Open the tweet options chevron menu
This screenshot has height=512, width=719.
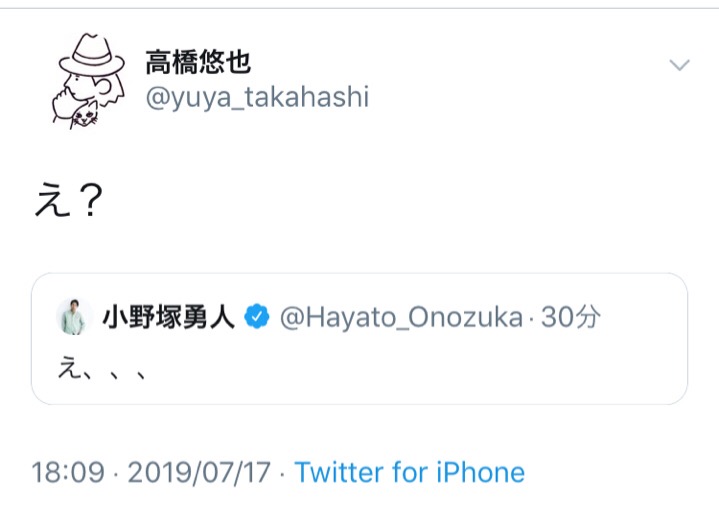[679, 66]
